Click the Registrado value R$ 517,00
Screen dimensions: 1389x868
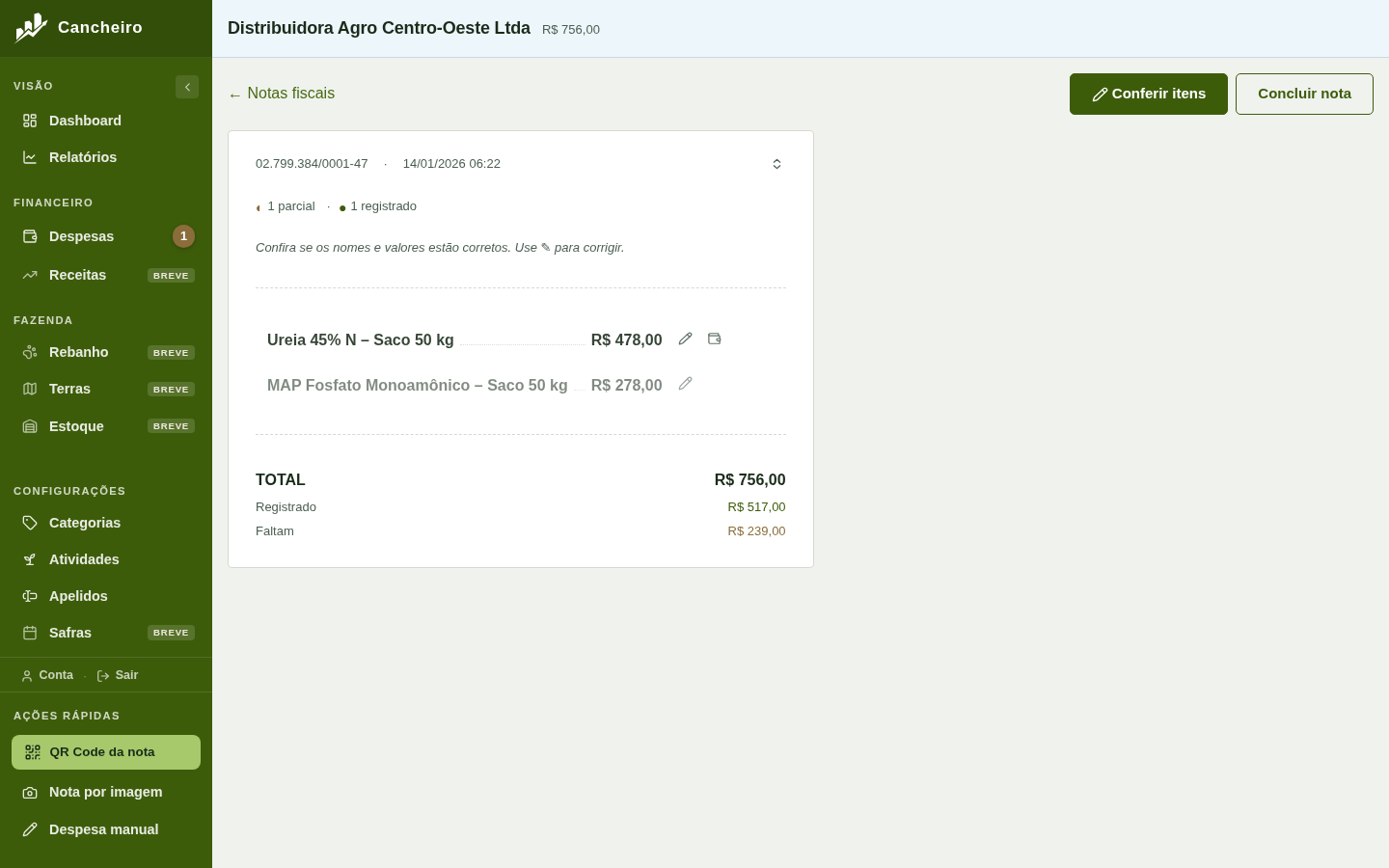757,507
